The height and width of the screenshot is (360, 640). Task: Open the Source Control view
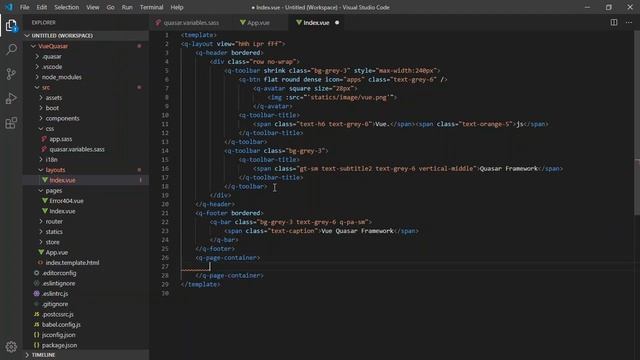[11, 74]
